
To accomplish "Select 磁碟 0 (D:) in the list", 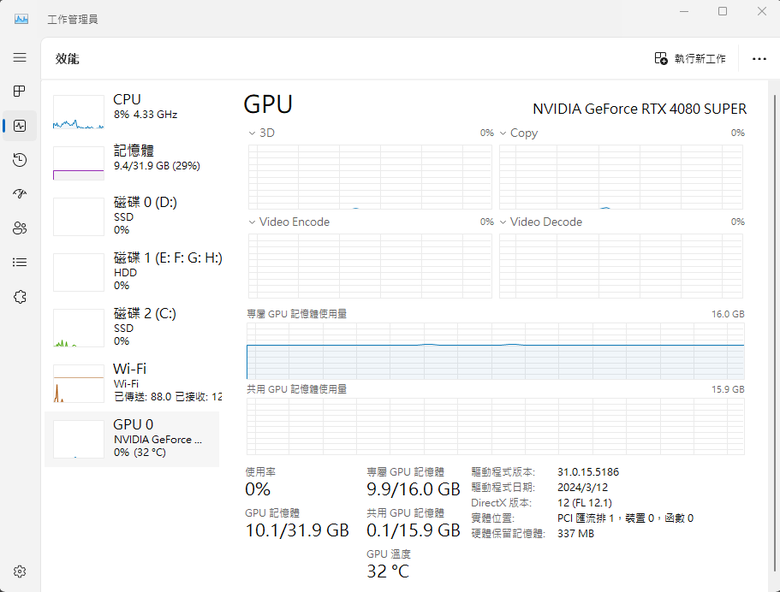I will (132, 216).
